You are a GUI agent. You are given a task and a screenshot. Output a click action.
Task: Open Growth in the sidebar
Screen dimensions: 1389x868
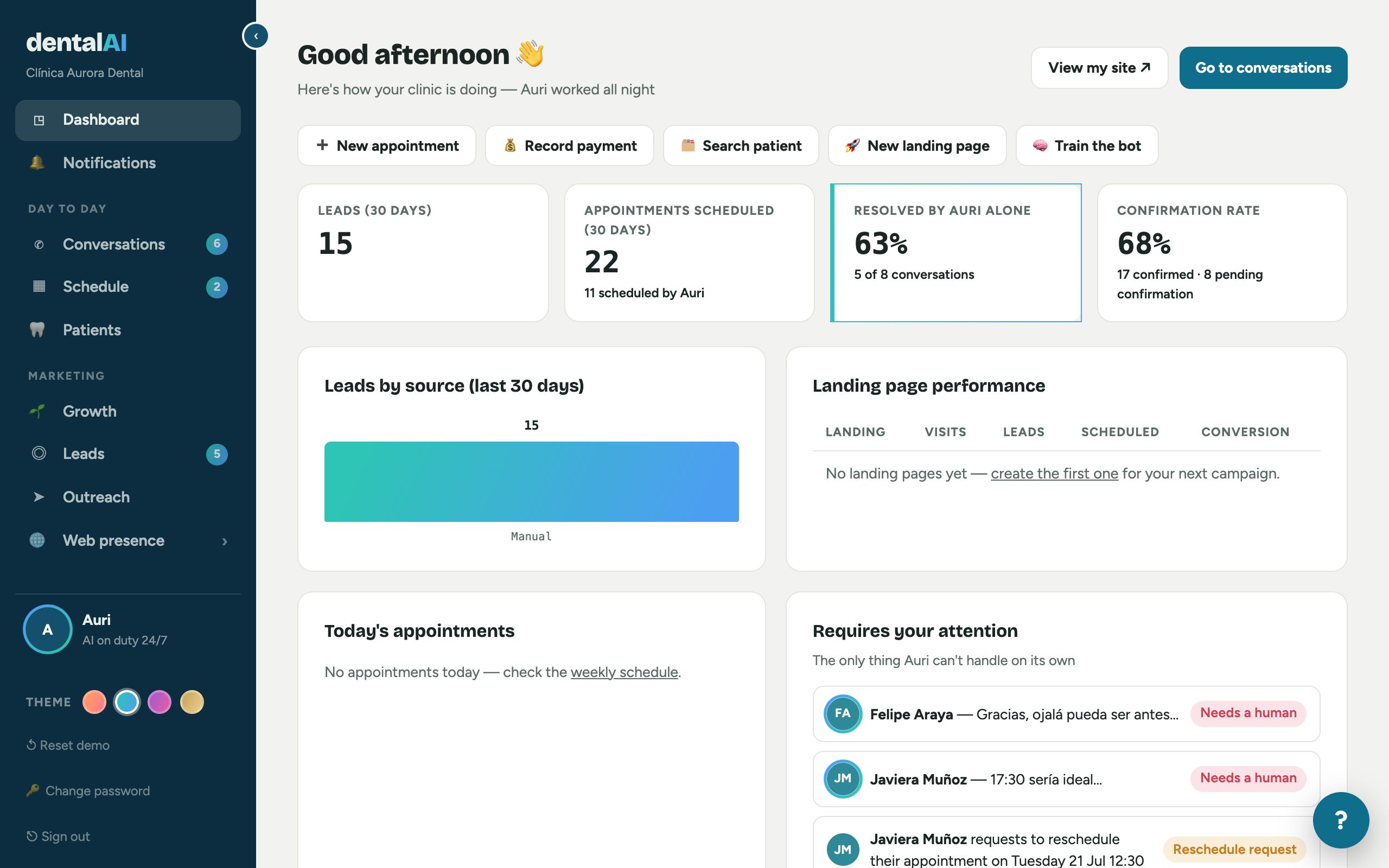tap(128, 411)
